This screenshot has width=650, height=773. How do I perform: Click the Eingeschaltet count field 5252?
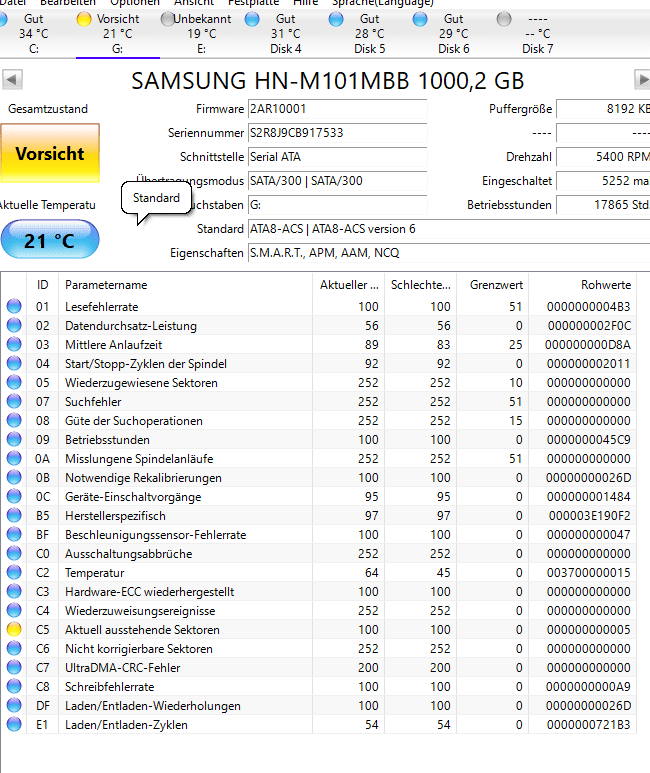click(604, 181)
